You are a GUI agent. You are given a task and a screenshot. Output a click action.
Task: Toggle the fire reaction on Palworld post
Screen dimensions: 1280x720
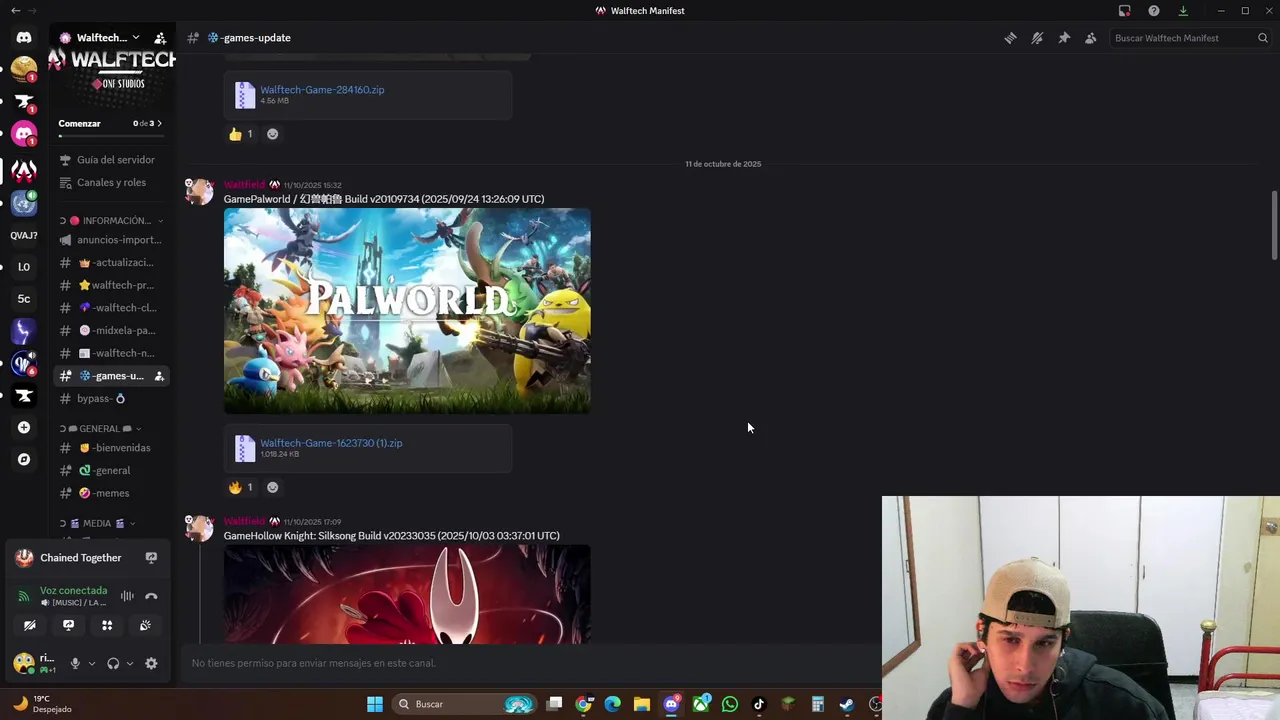240,487
